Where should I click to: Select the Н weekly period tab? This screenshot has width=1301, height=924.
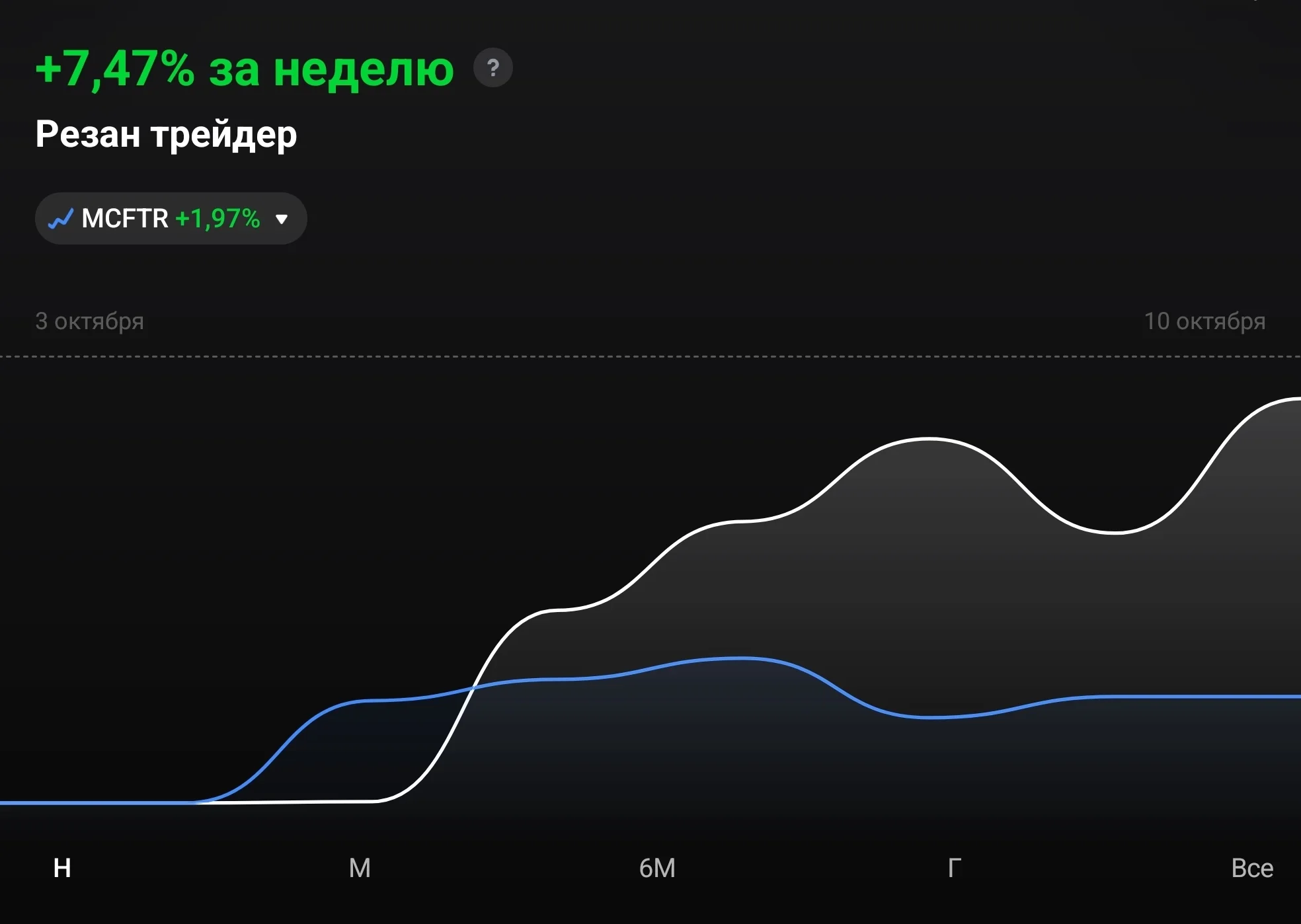point(62,868)
